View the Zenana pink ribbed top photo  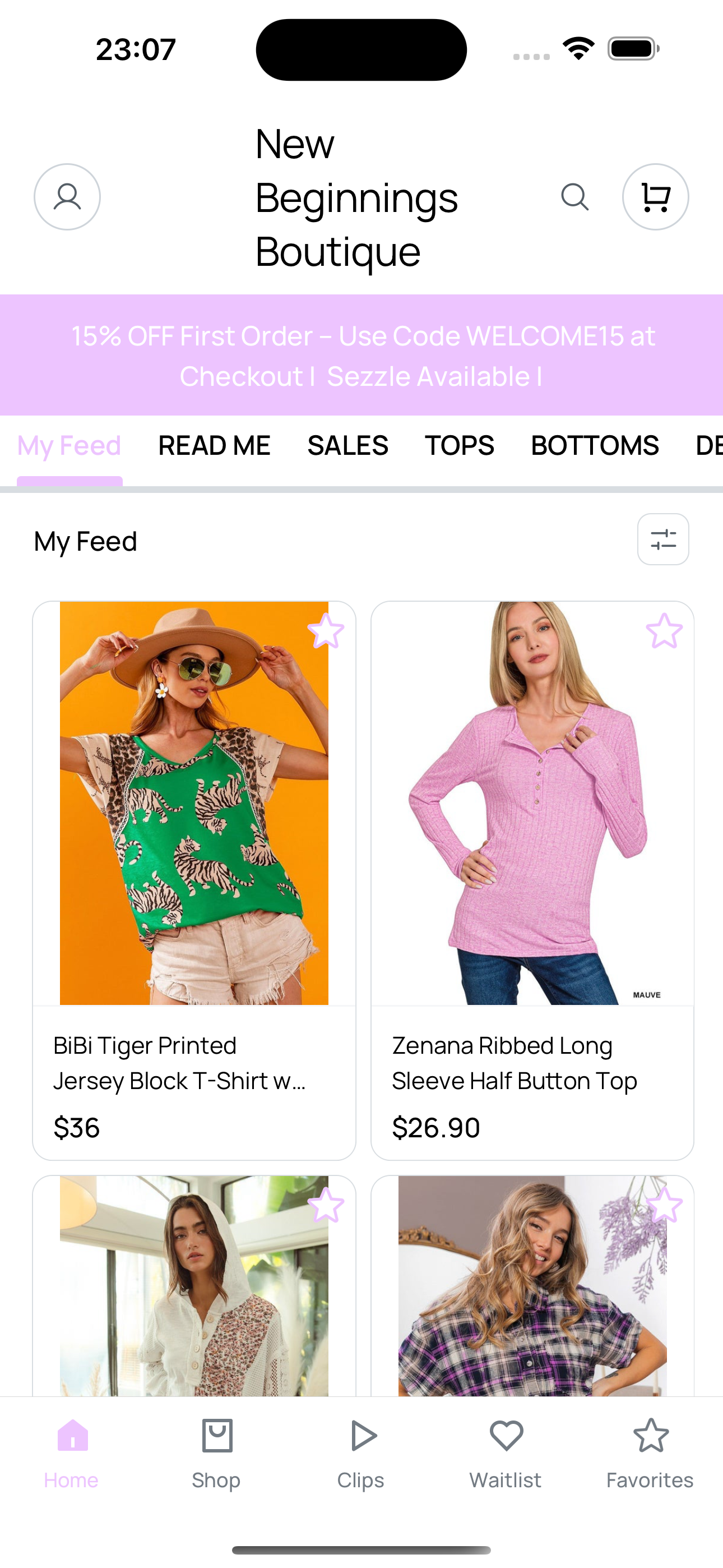[532, 804]
